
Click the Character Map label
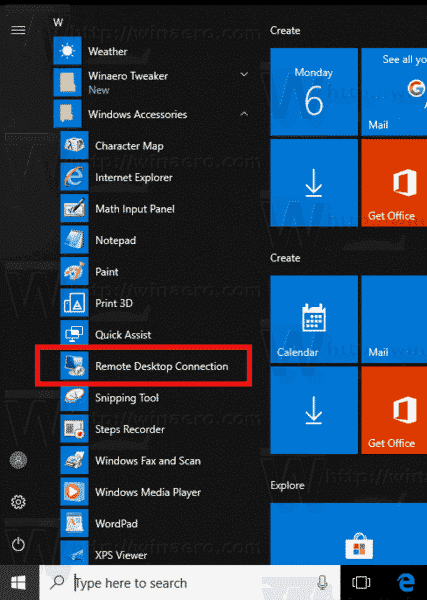coord(129,146)
